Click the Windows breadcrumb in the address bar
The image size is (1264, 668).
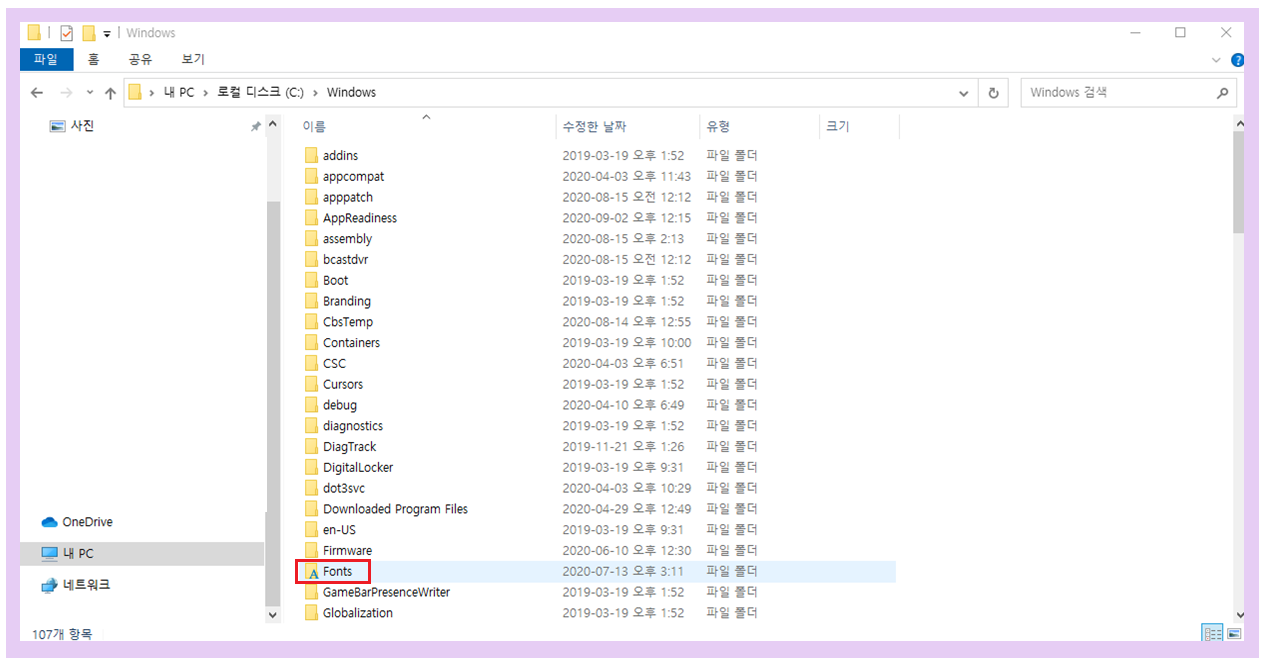coord(351,93)
